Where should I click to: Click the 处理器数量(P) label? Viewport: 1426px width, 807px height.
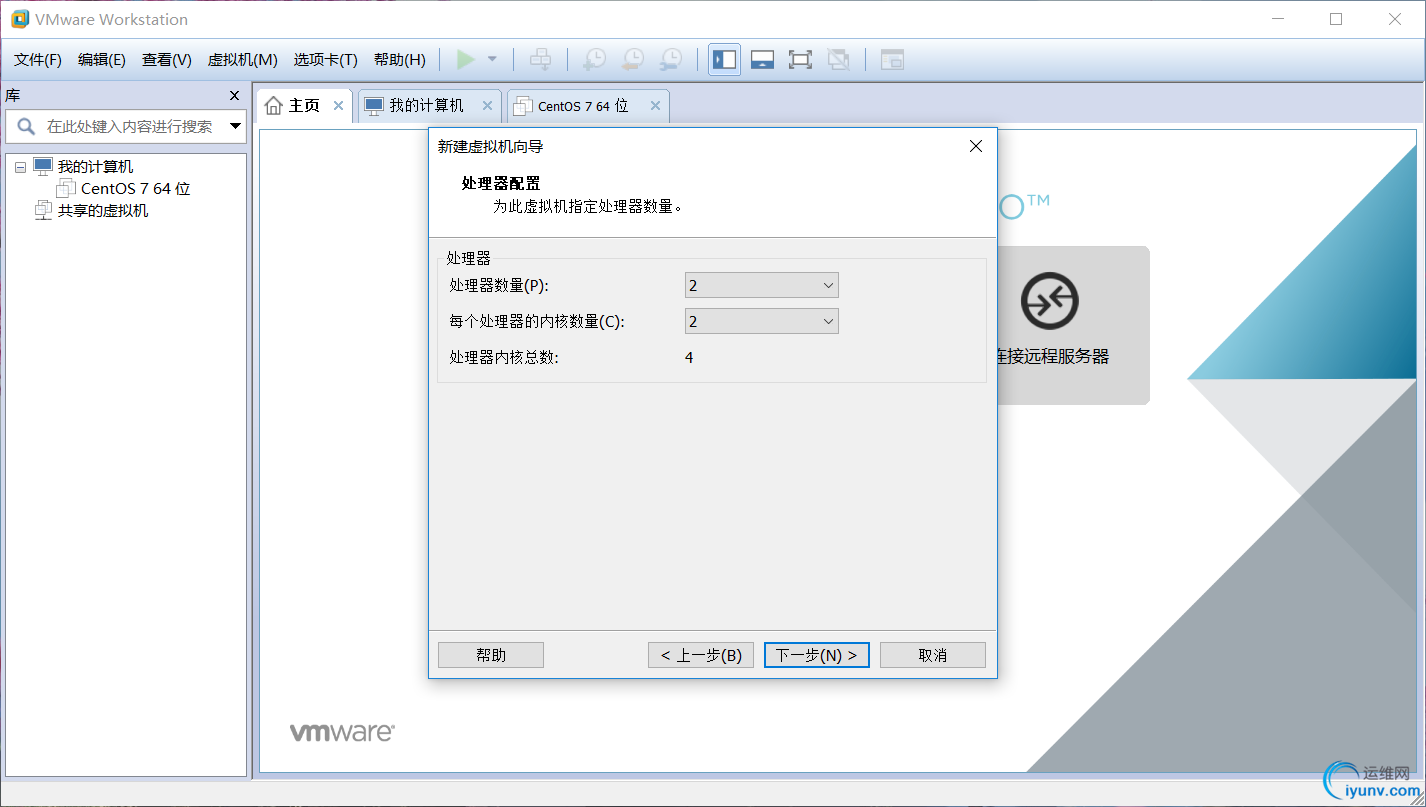499,286
